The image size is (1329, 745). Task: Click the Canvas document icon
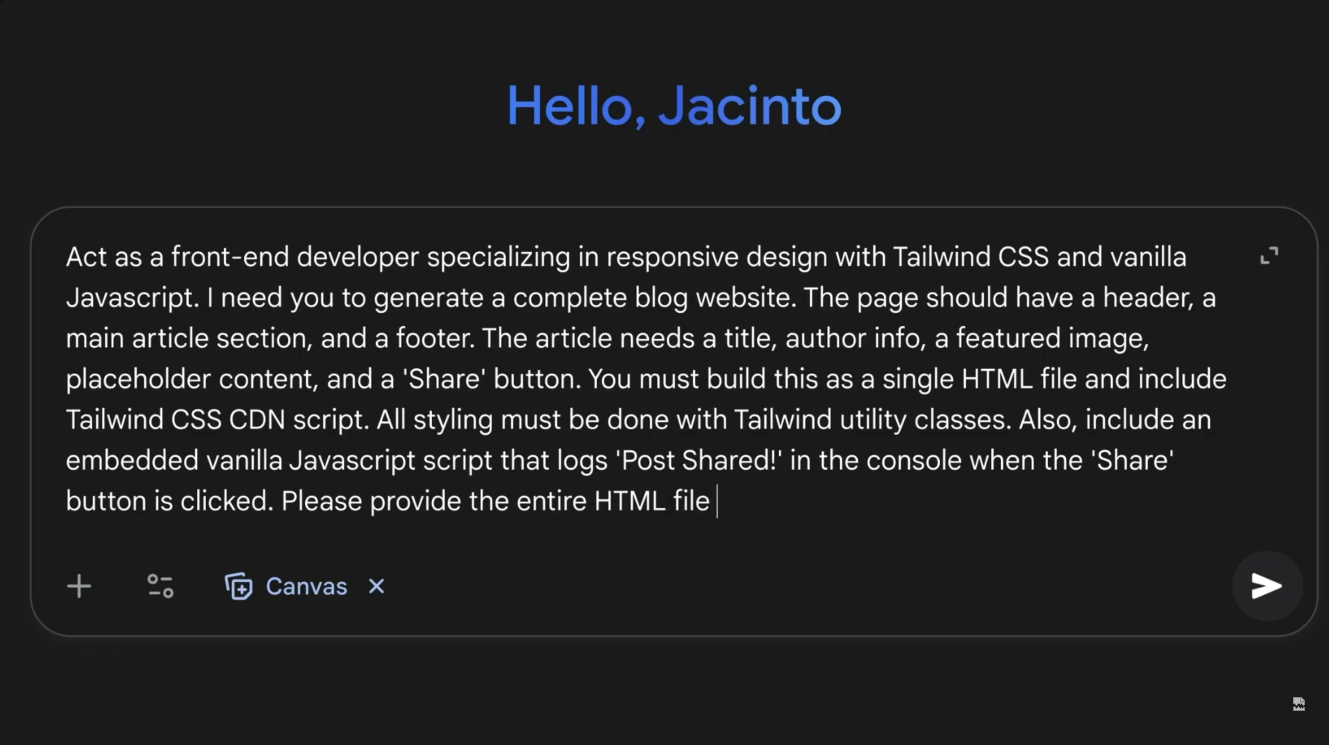coord(238,586)
